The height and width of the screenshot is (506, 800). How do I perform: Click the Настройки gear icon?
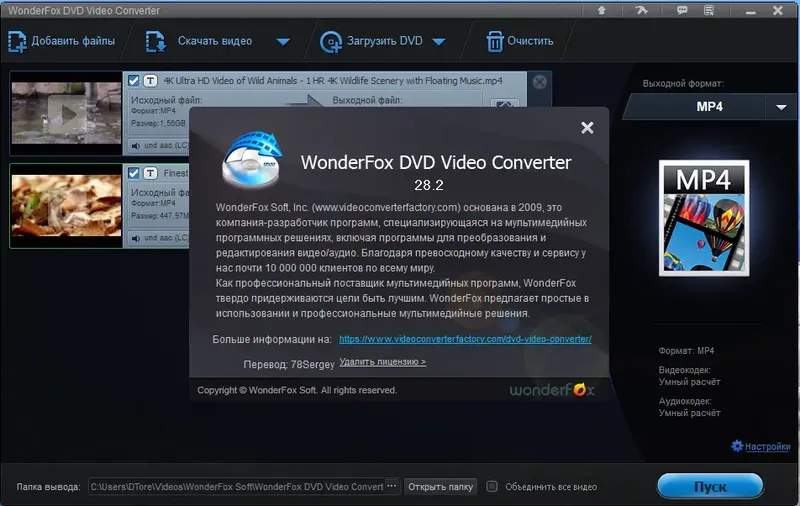coord(737,446)
